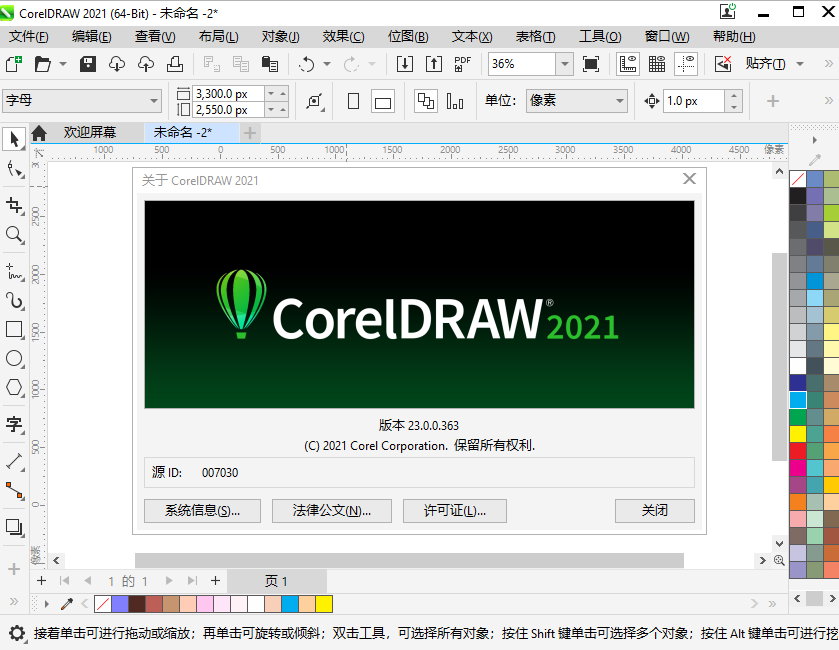This screenshot has width=839, height=650.
Task: Choose the Polygon tool
Action: pyautogui.click(x=14, y=387)
